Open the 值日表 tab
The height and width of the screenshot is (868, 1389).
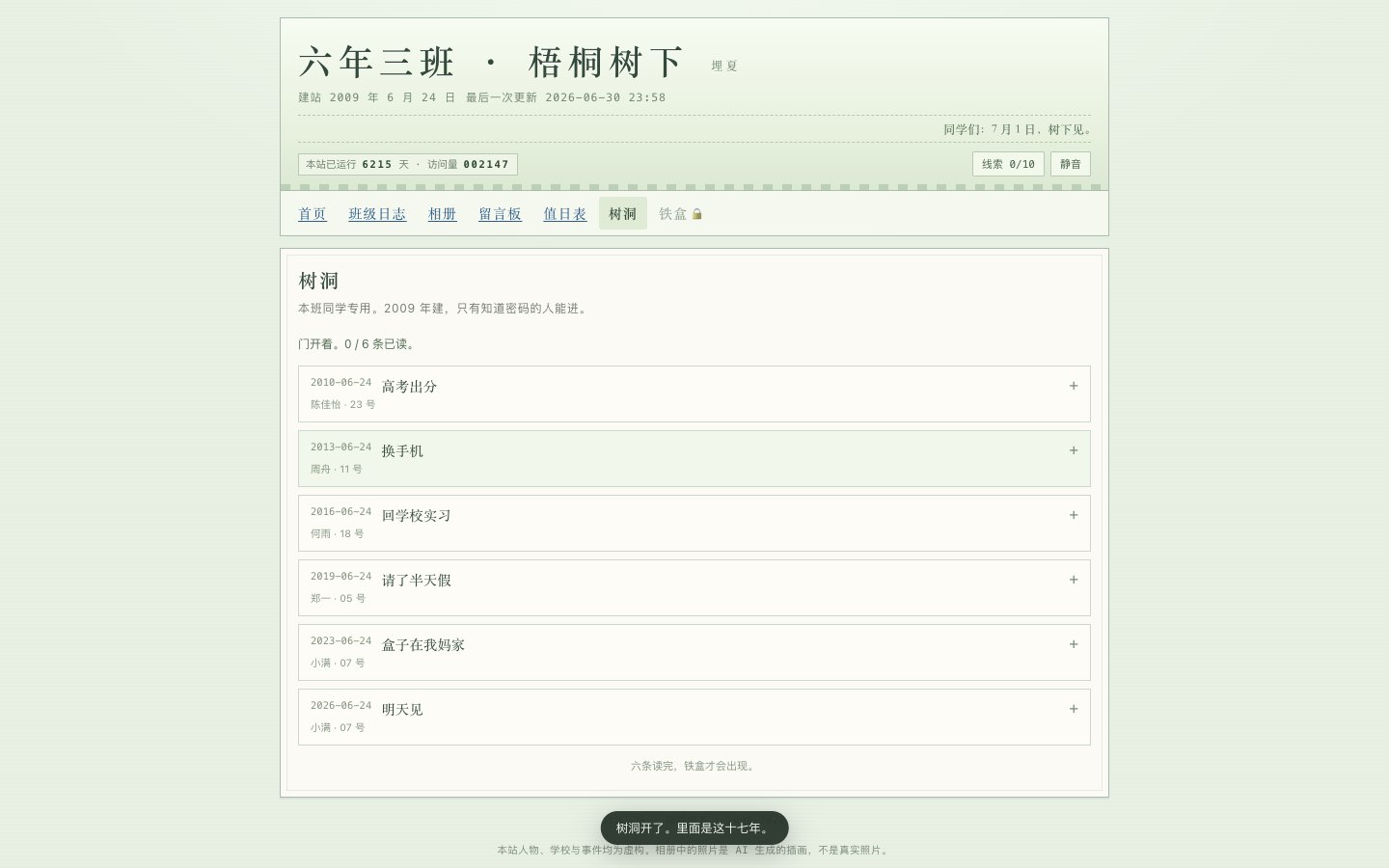(x=565, y=214)
